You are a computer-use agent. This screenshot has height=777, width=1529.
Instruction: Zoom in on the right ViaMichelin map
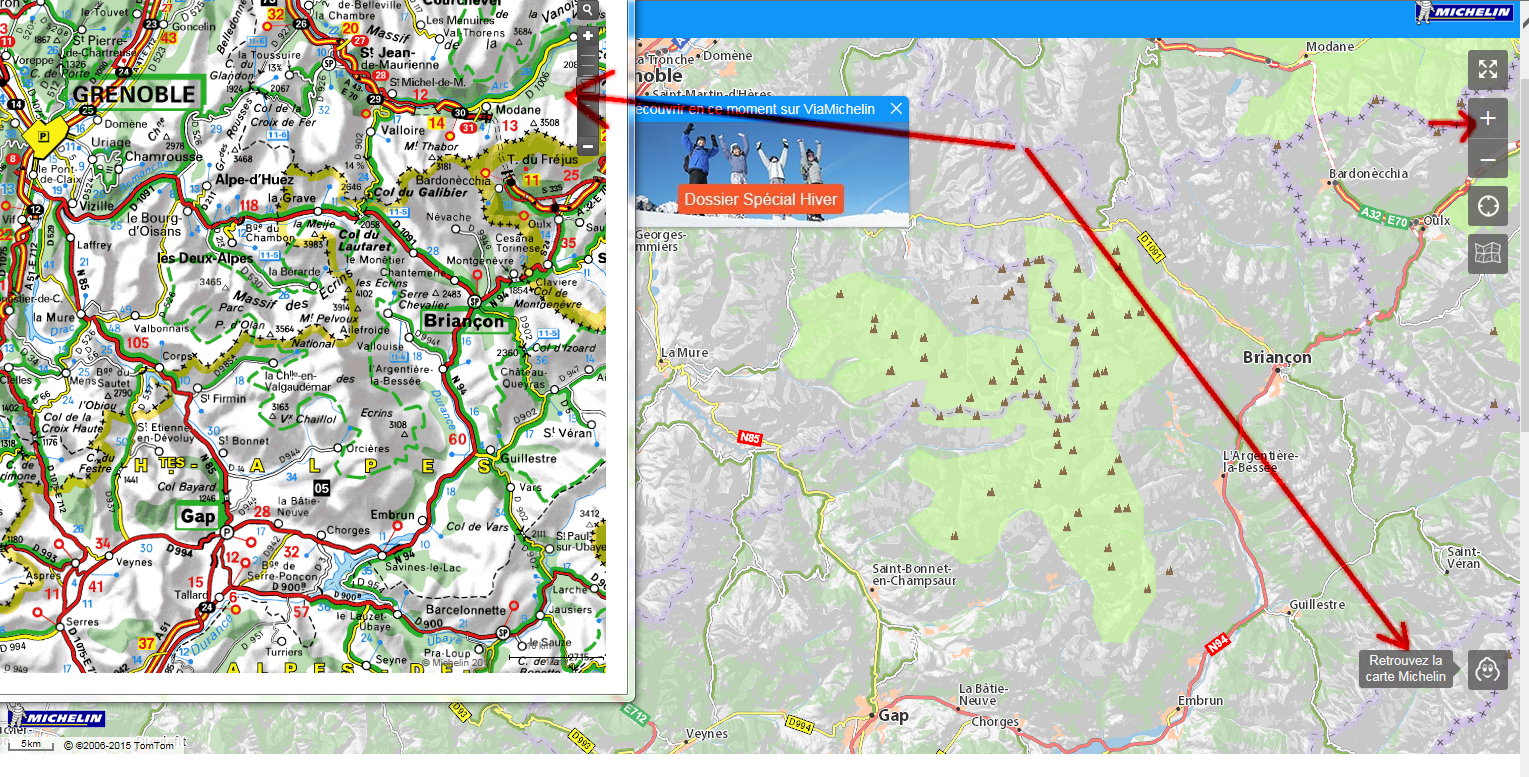[x=1487, y=119]
